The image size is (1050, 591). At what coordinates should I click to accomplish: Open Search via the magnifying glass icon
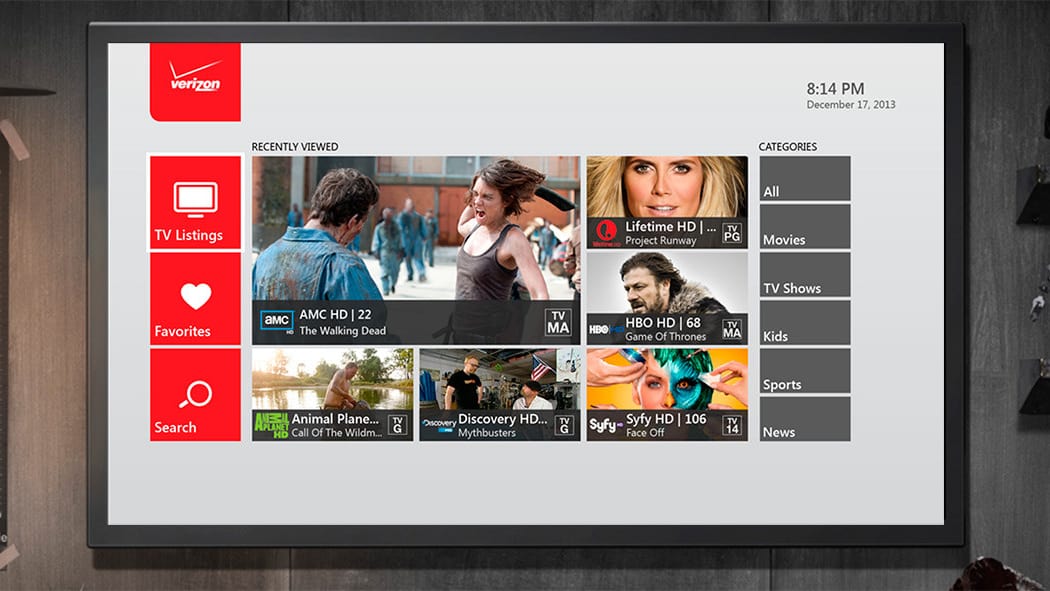point(196,394)
